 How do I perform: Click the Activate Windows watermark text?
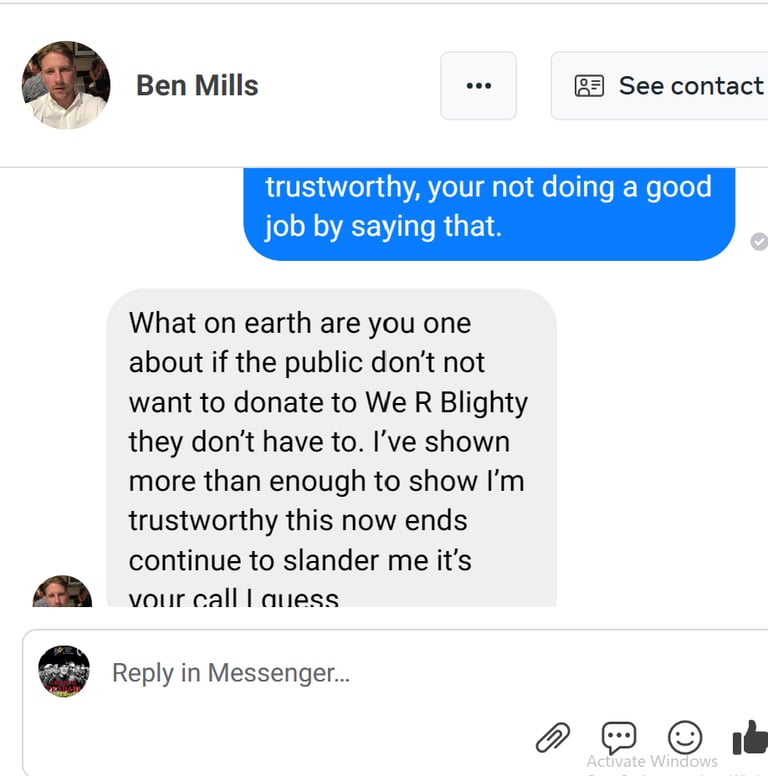point(652,761)
